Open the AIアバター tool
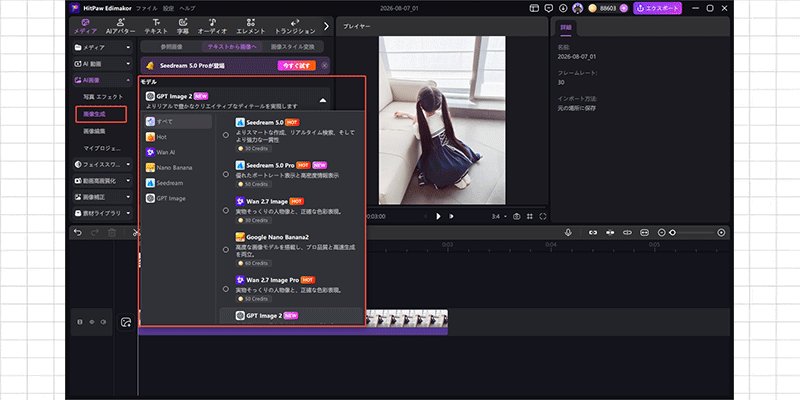 click(120, 27)
